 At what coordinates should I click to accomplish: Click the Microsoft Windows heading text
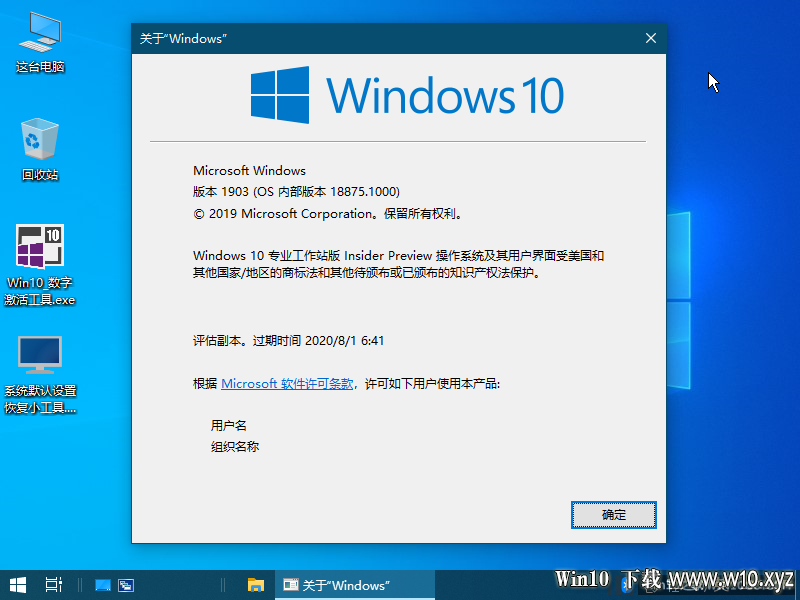(x=249, y=170)
